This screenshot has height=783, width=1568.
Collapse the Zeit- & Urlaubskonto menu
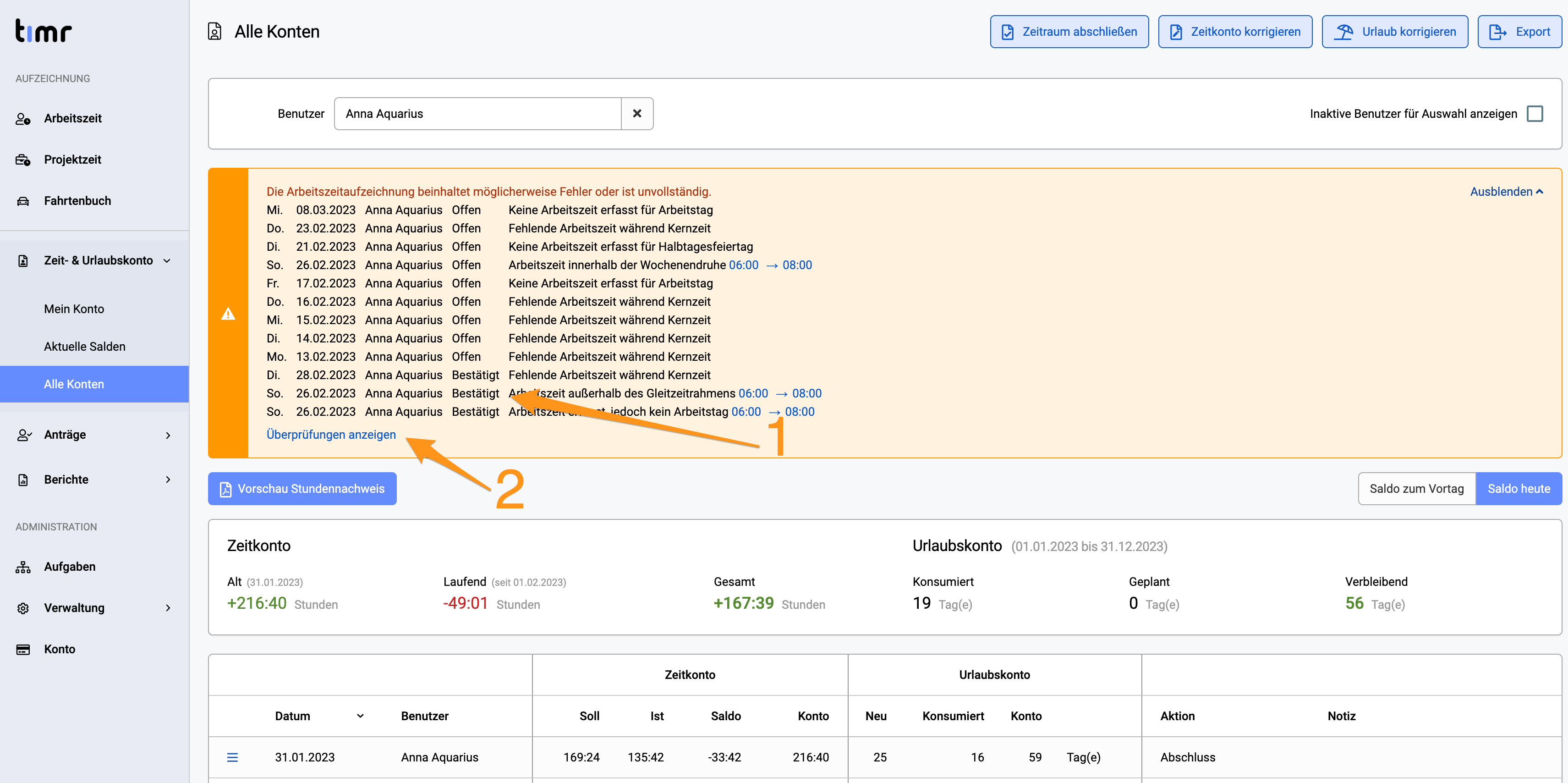(x=167, y=260)
